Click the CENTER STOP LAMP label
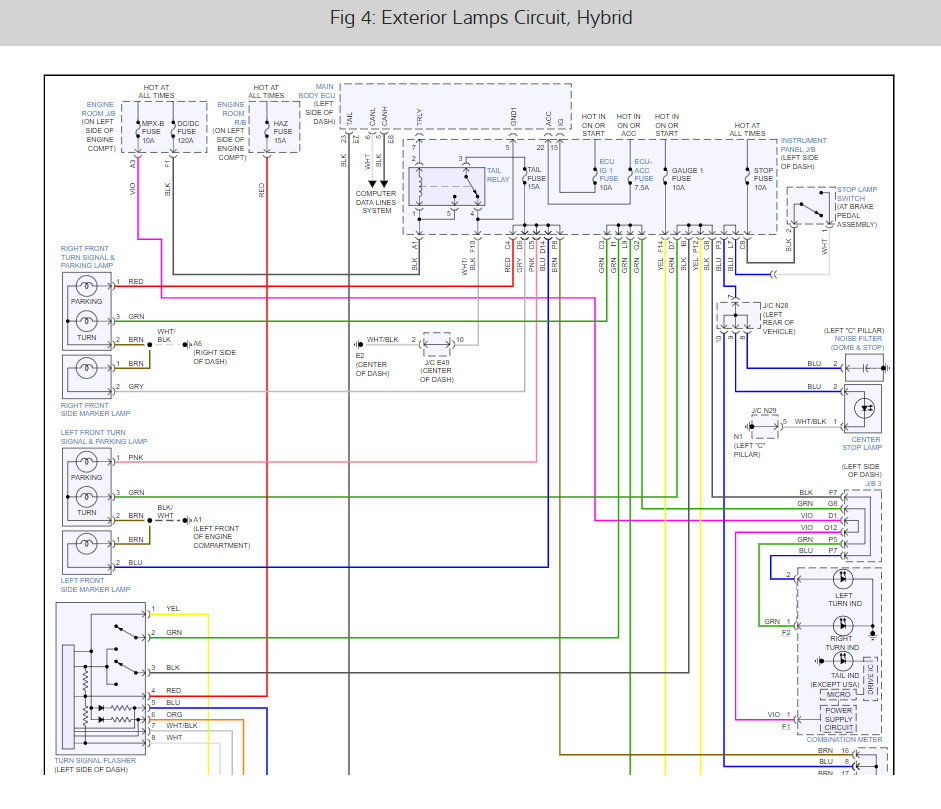The width and height of the screenshot is (941, 809). point(862,444)
